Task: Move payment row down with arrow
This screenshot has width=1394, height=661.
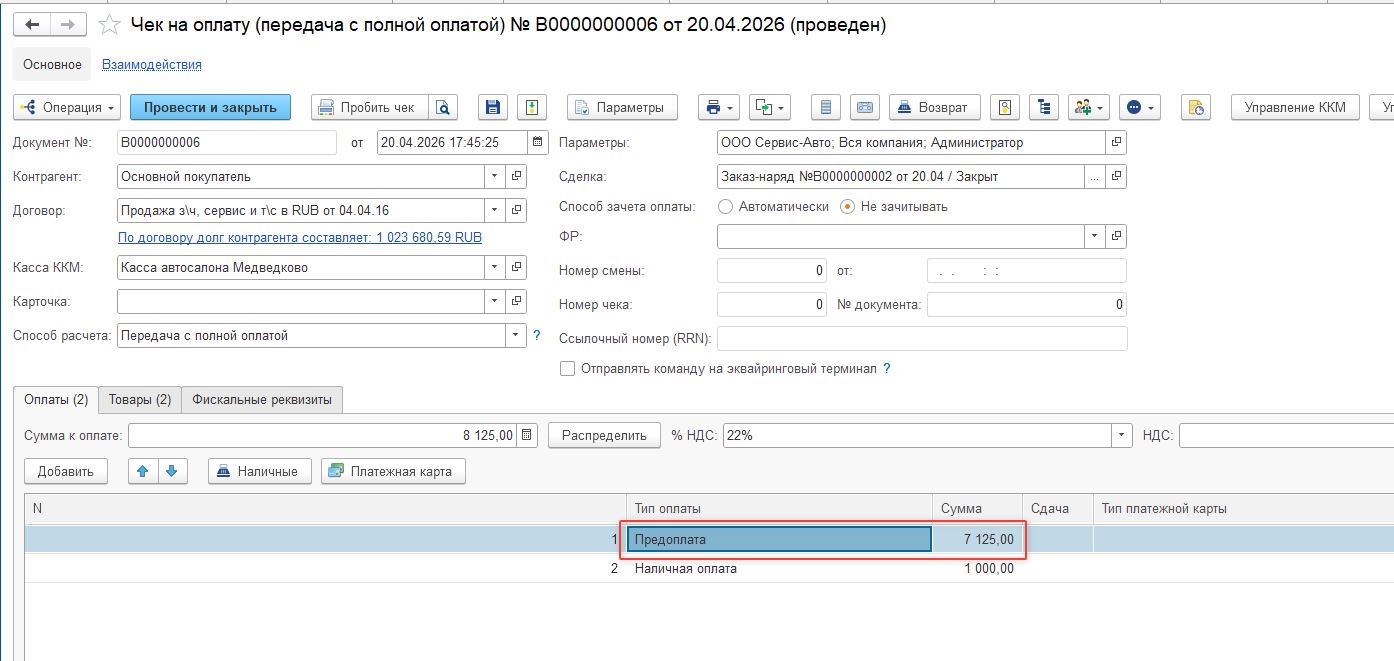Action: coord(172,471)
